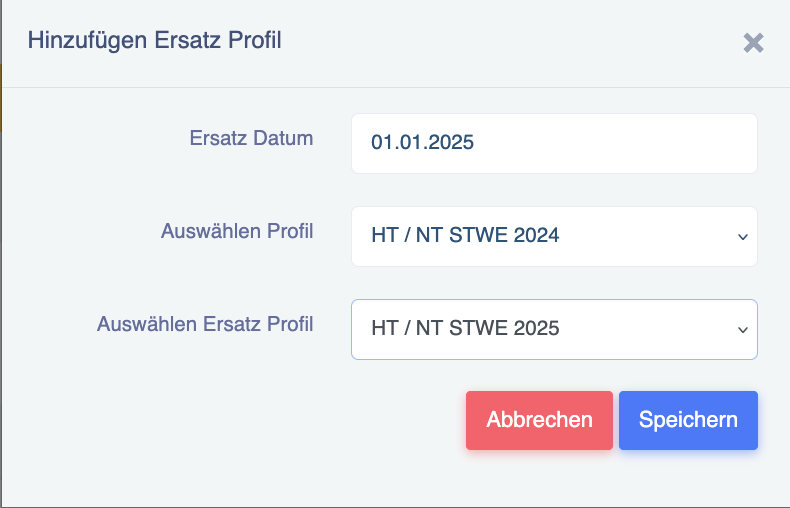Viewport: 790px width, 508px height.
Task: Click the red Abbrechen button
Action: click(x=539, y=420)
